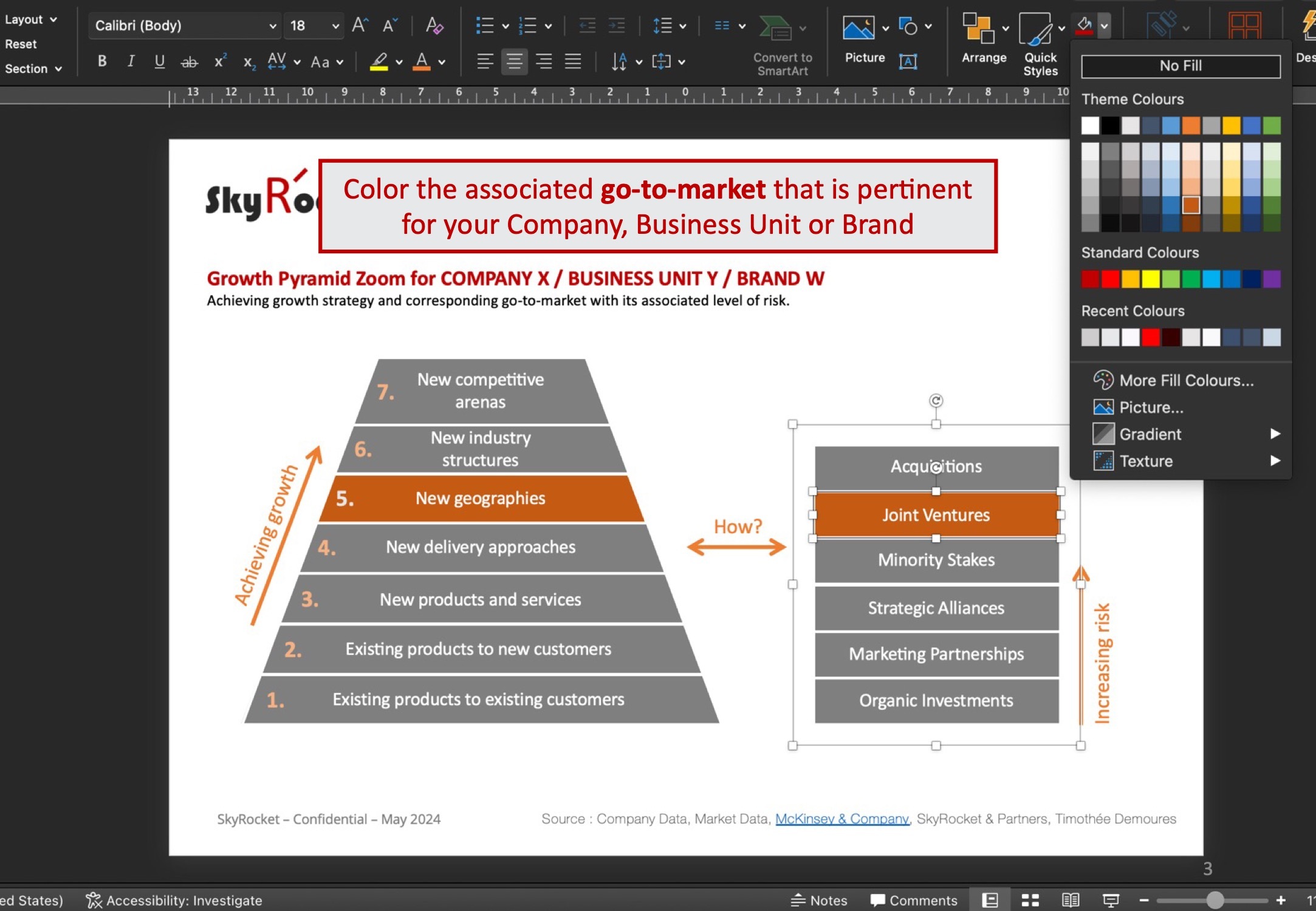The image size is (1316, 911).
Task: Open Shape Fill dropdown arrow
Action: (1105, 26)
